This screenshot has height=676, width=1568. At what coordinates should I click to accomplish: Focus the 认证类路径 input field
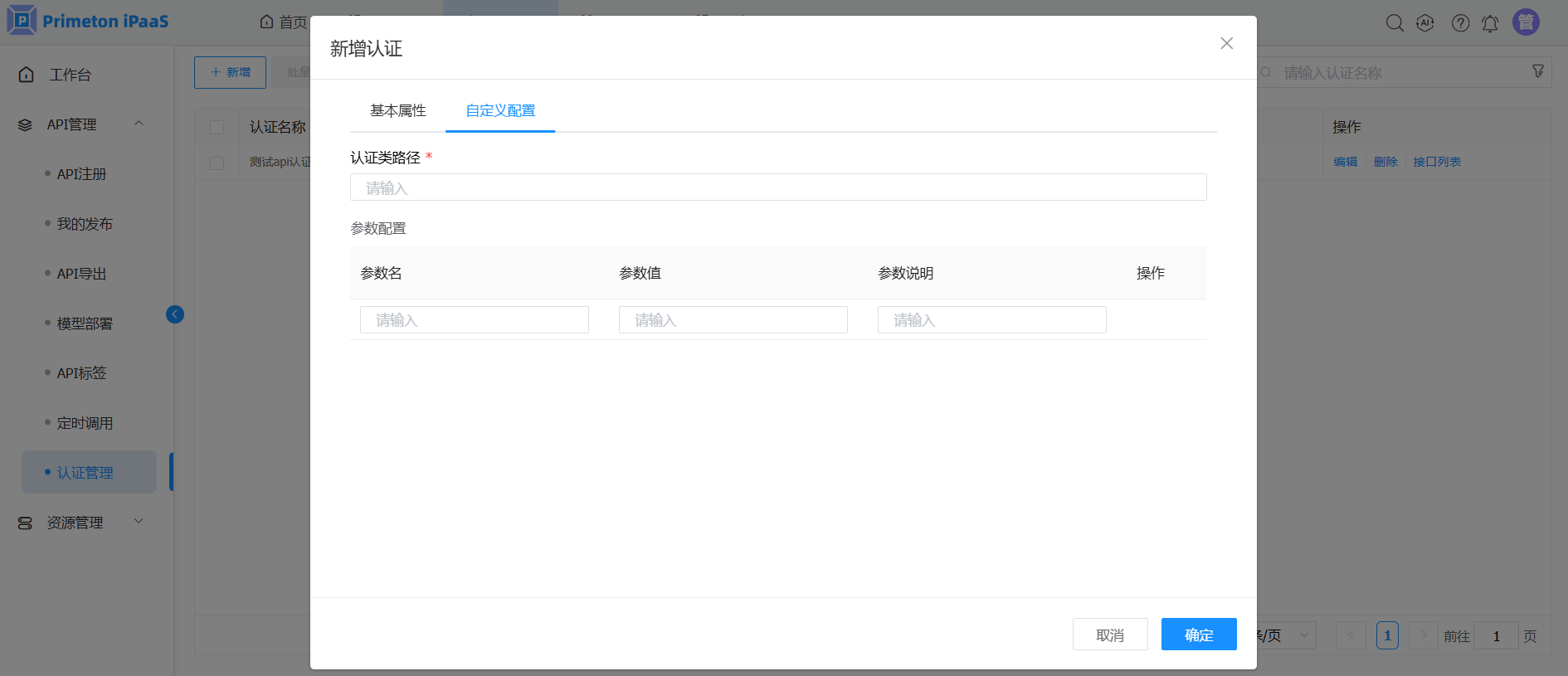[777, 187]
